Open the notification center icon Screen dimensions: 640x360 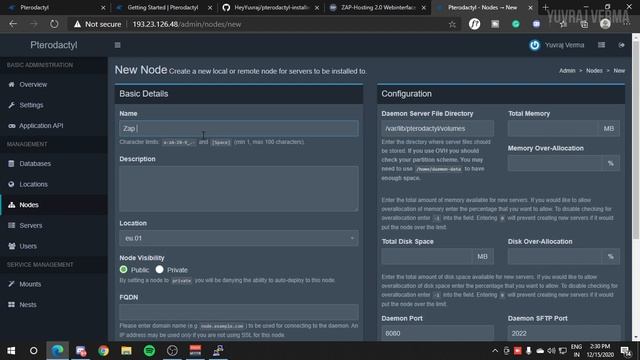point(625,351)
